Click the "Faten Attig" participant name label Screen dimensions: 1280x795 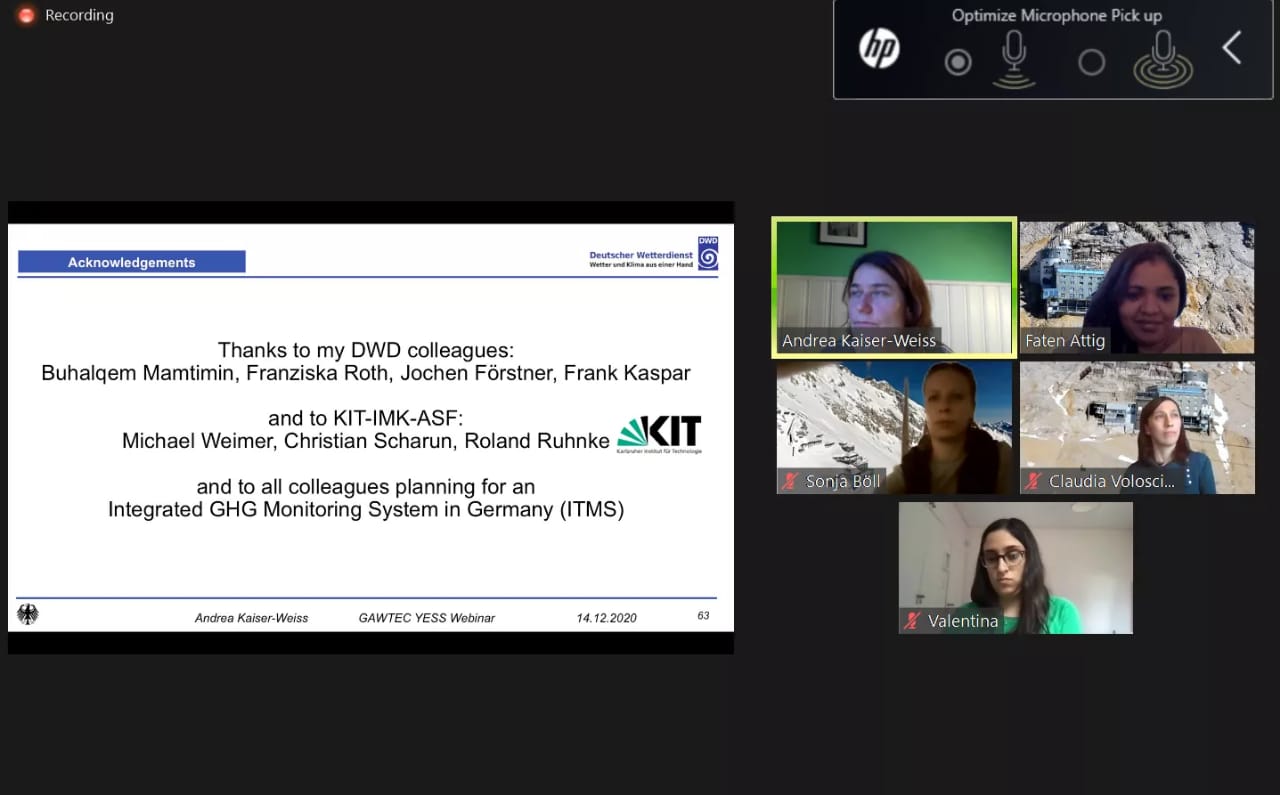pyautogui.click(x=1065, y=341)
